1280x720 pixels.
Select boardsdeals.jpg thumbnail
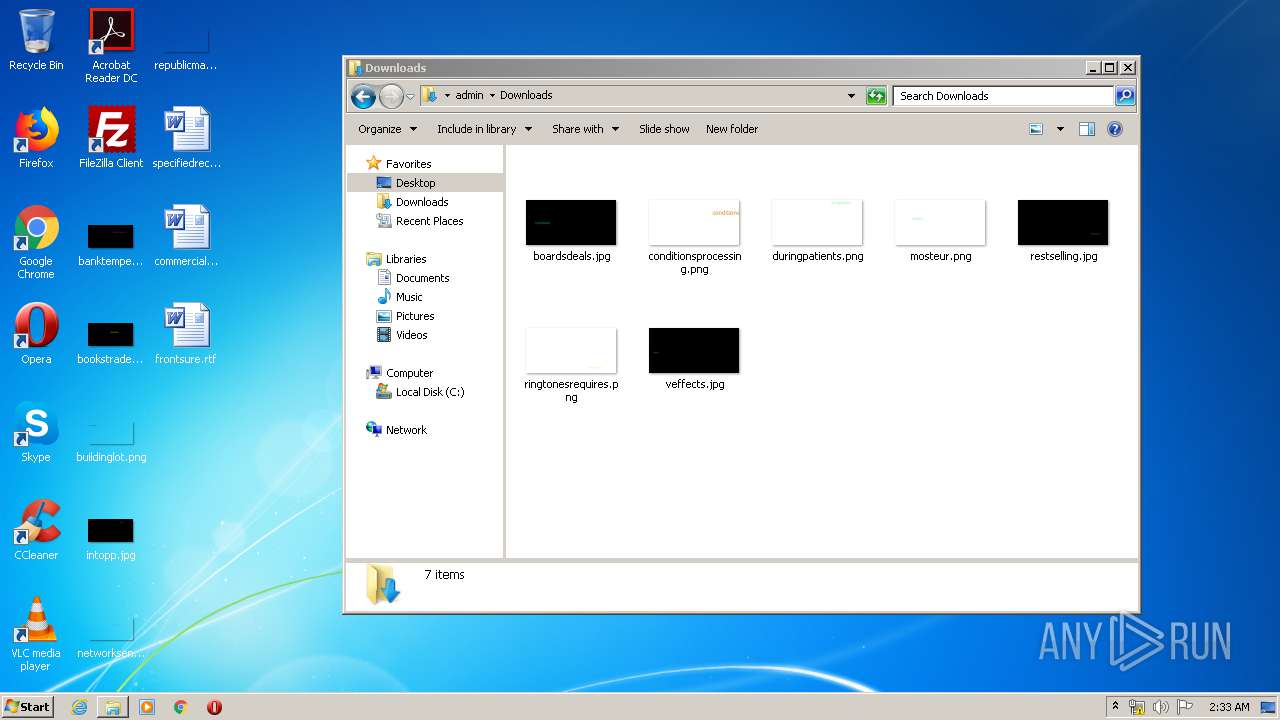(571, 223)
